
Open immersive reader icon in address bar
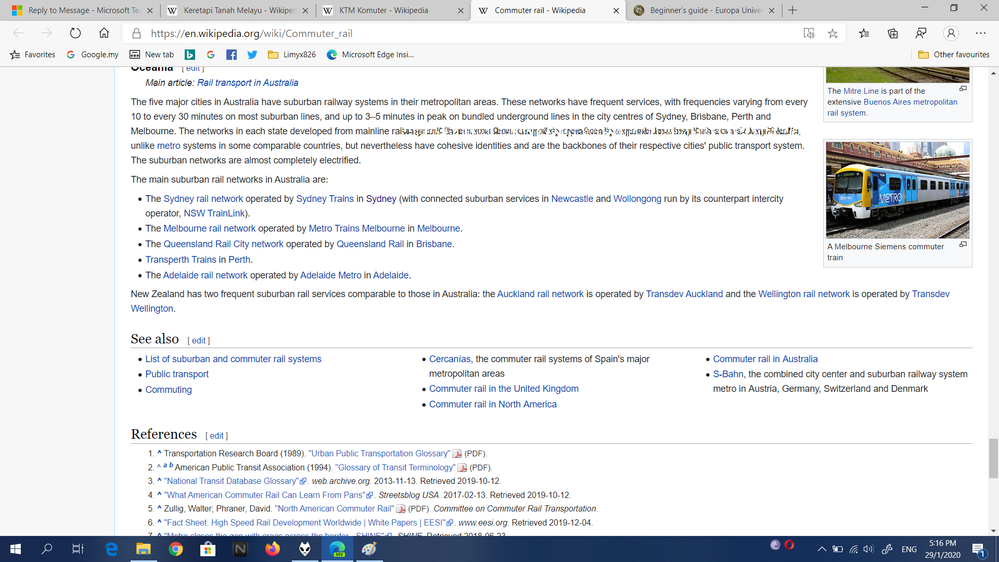pyautogui.click(x=809, y=33)
